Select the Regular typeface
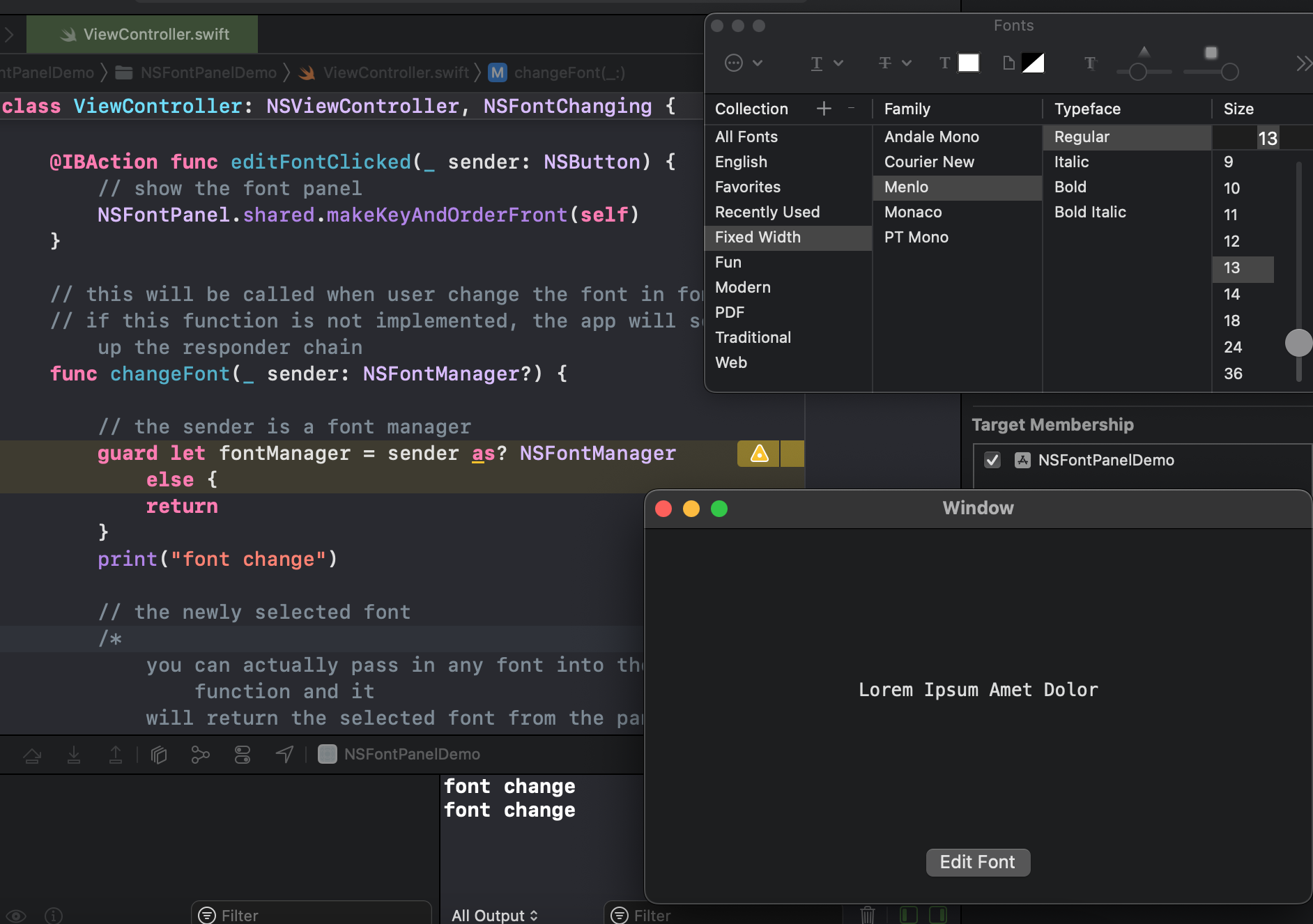The image size is (1313, 924). (1127, 137)
